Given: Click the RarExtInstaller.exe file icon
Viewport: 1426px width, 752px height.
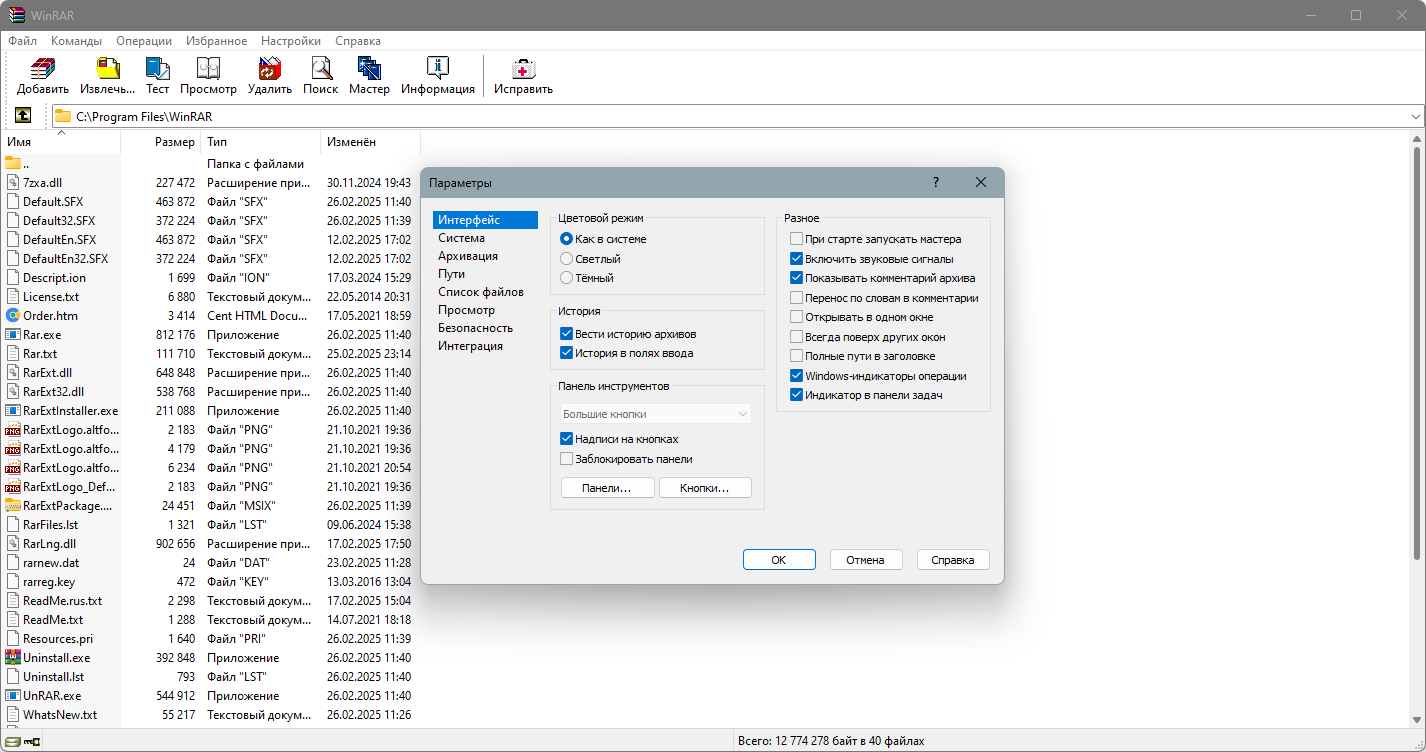Looking at the screenshot, I should (x=13, y=411).
